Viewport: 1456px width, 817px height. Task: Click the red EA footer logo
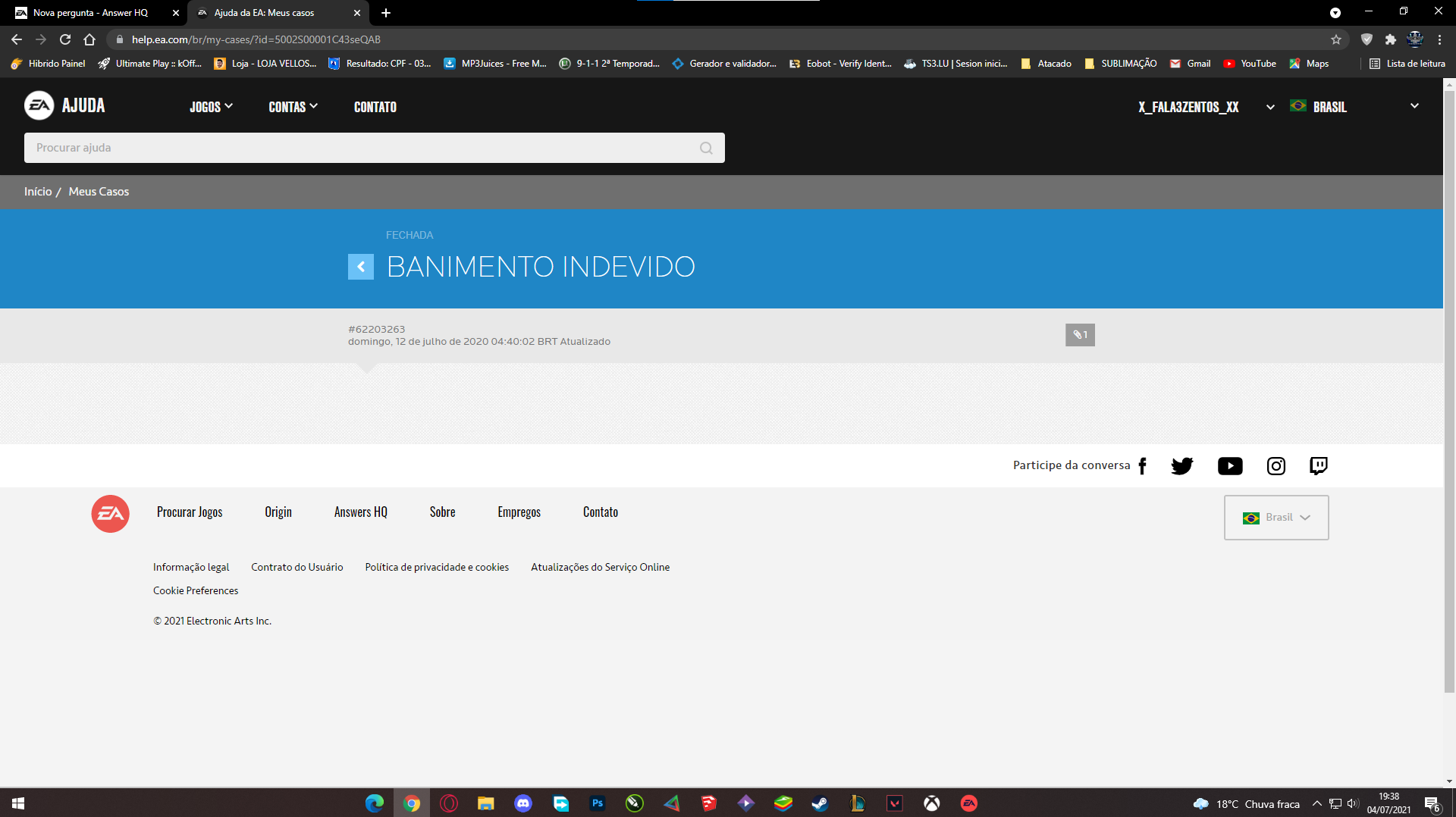click(x=111, y=514)
